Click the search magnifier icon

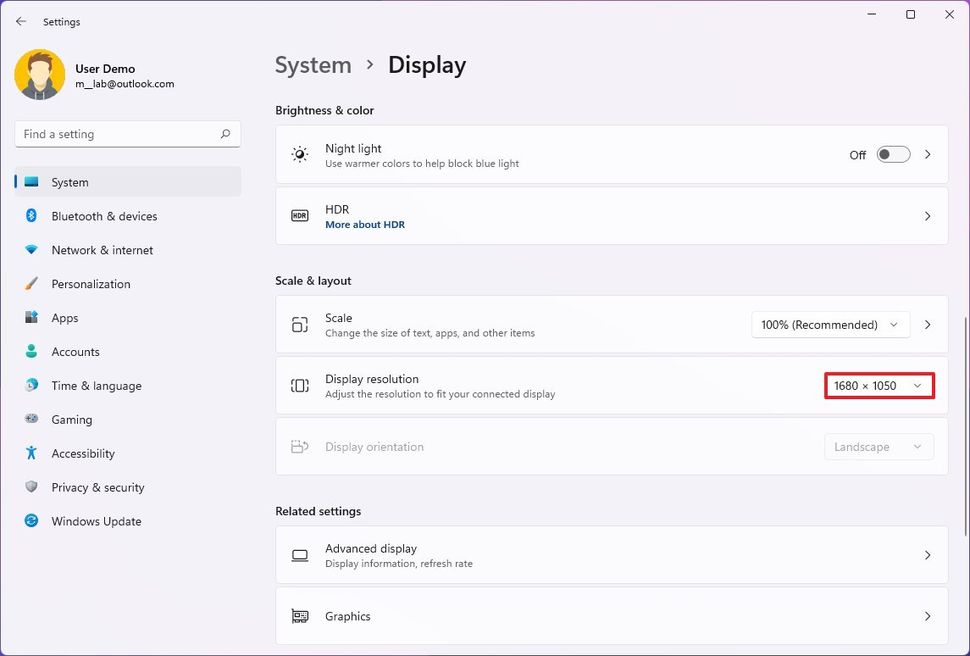click(225, 134)
